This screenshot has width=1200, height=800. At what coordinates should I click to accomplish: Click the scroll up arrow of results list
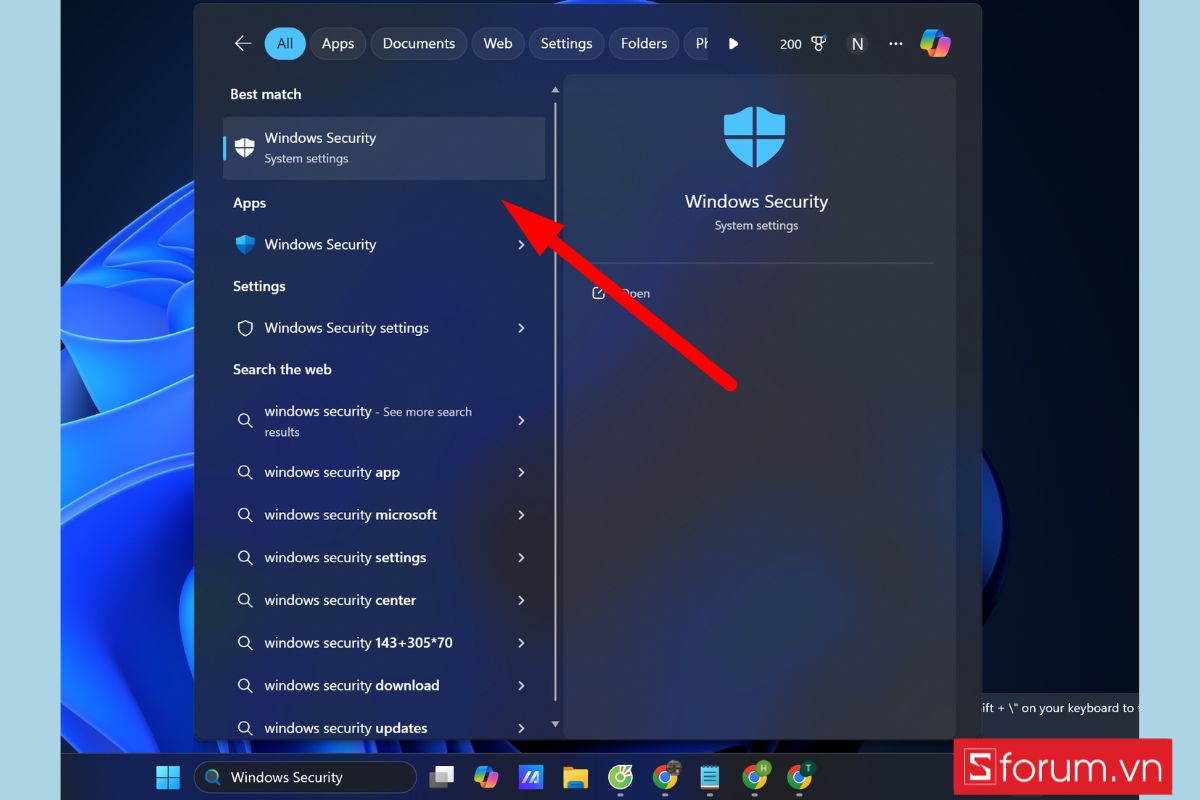(x=556, y=91)
